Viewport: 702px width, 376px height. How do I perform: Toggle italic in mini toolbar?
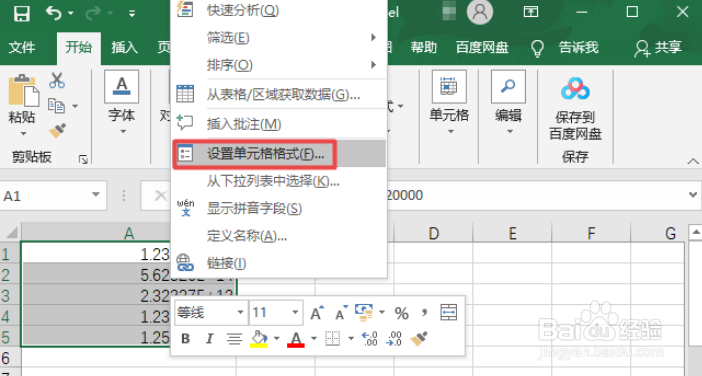[x=209, y=339]
